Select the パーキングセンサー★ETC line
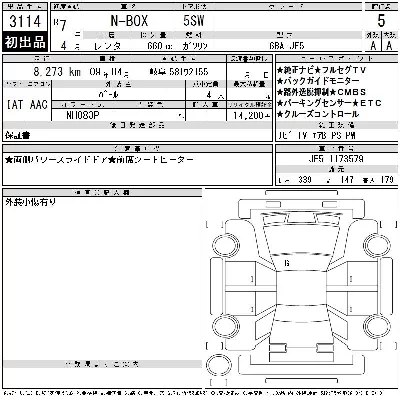This screenshot has height=400, width=400. (329, 103)
